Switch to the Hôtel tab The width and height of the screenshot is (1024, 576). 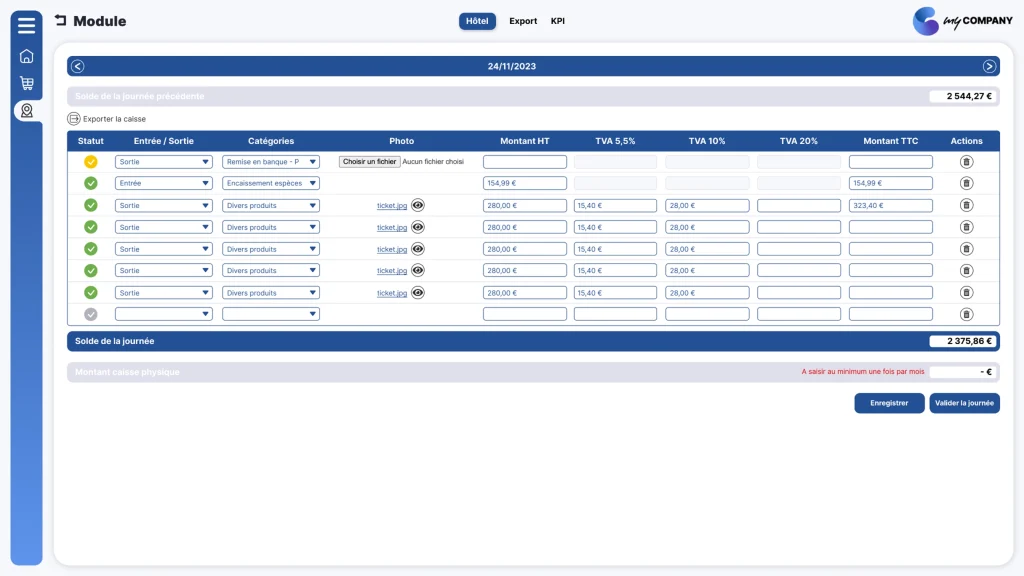pyautogui.click(x=477, y=21)
